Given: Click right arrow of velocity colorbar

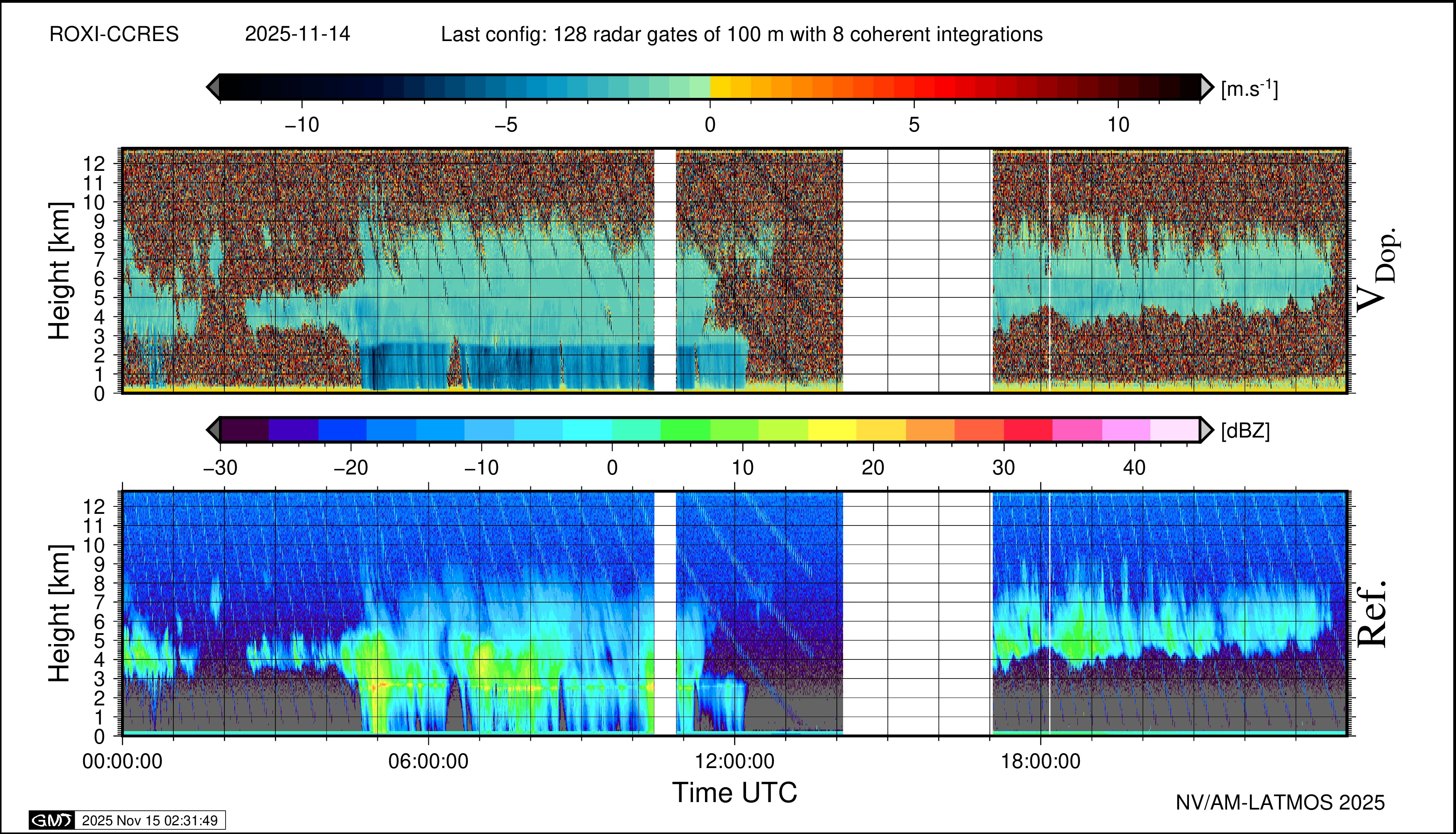Looking at the screenshot, I should click(1207, 87).
